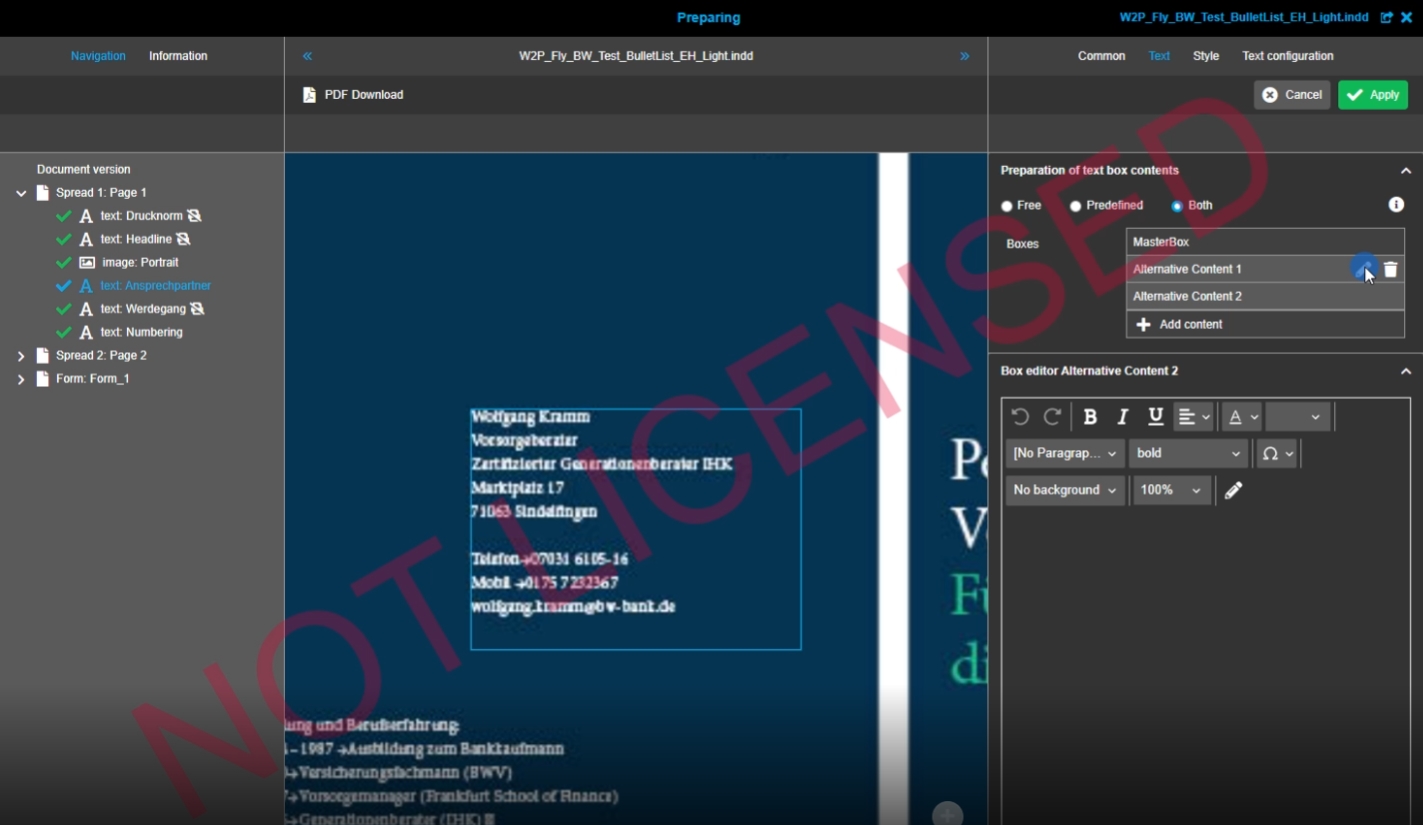The image size is (1423, 825).
Task: Go to previous document with double-left arrow
Action: pos(307,56)
